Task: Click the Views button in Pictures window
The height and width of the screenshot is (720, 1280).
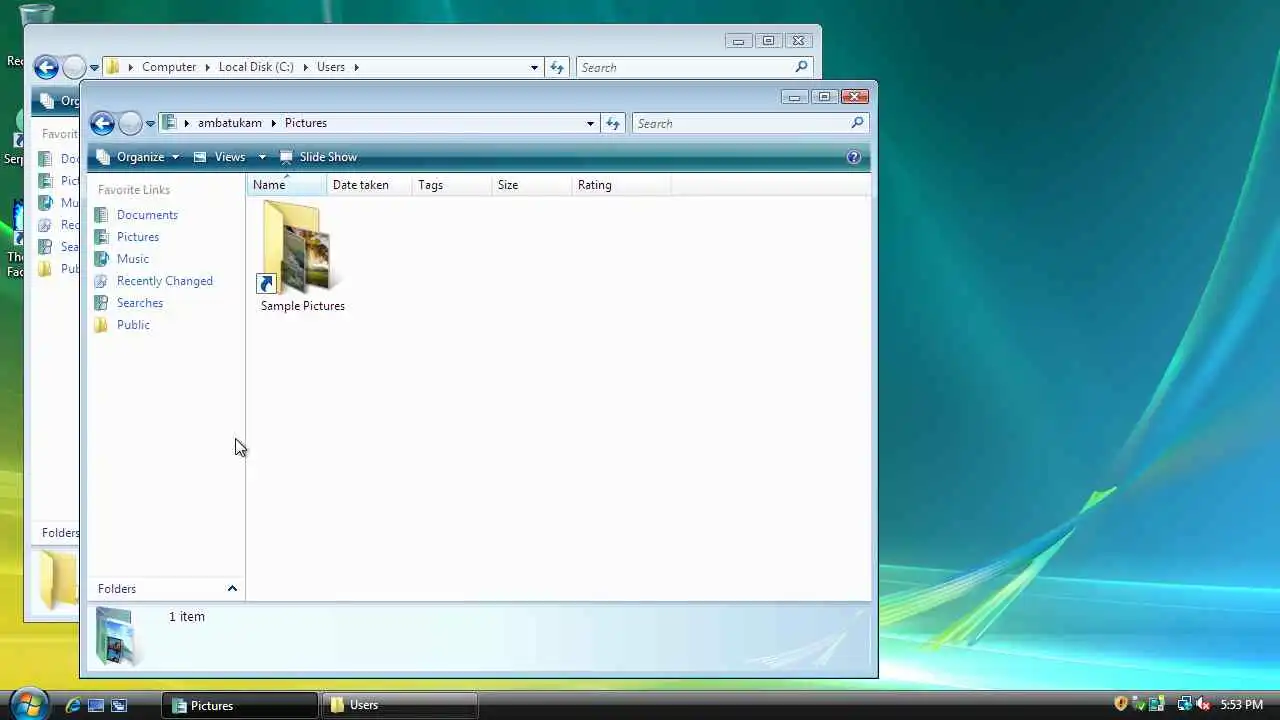Action: [x=219, y=157]
